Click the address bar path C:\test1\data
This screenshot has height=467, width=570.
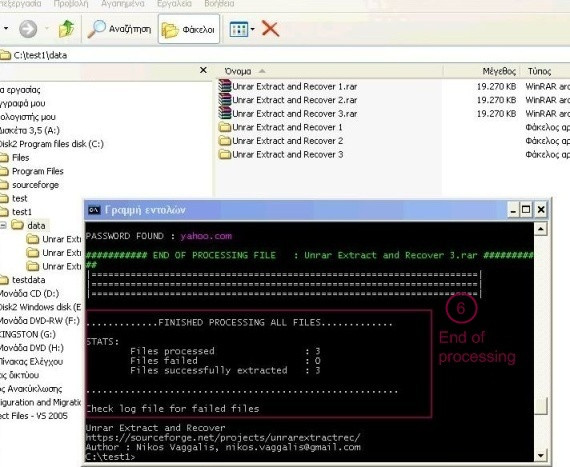pos(40,55)
